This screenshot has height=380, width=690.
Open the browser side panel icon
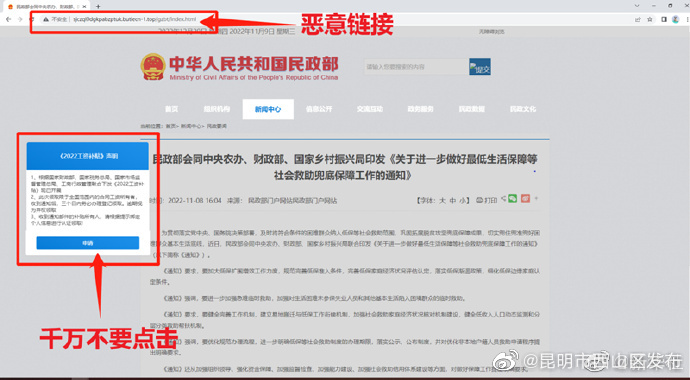664,19
